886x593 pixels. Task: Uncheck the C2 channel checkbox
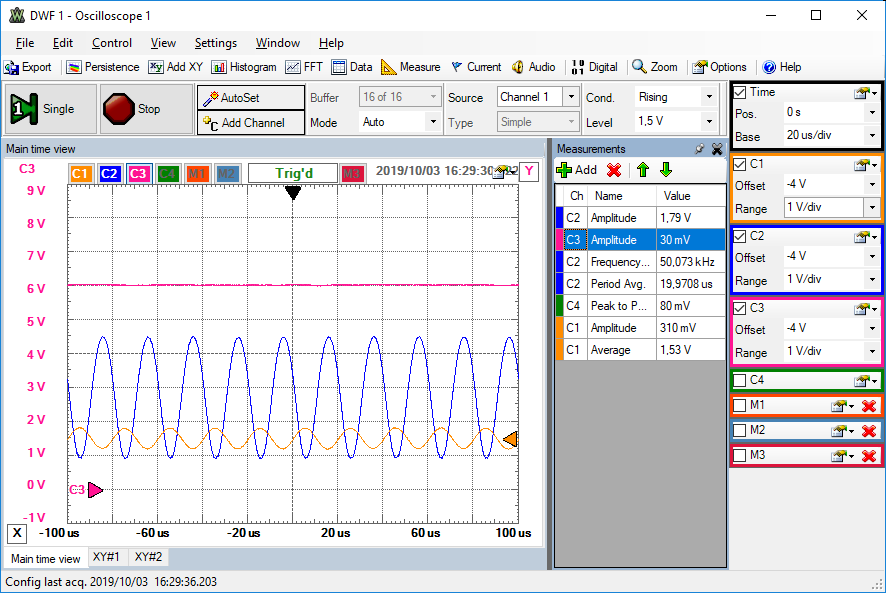740,236
